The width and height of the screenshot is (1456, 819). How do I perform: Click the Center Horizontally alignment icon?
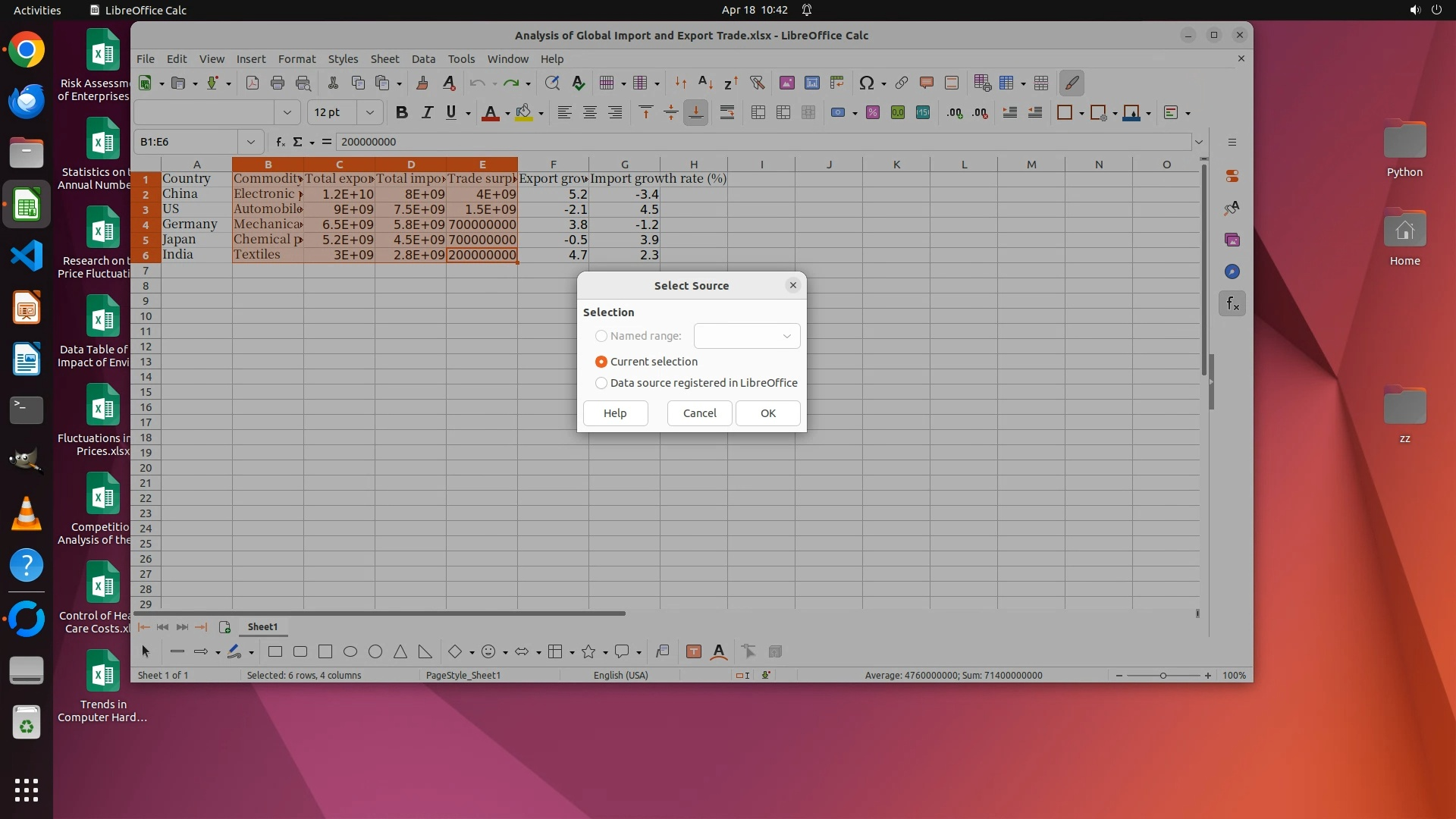click(589, 113)
